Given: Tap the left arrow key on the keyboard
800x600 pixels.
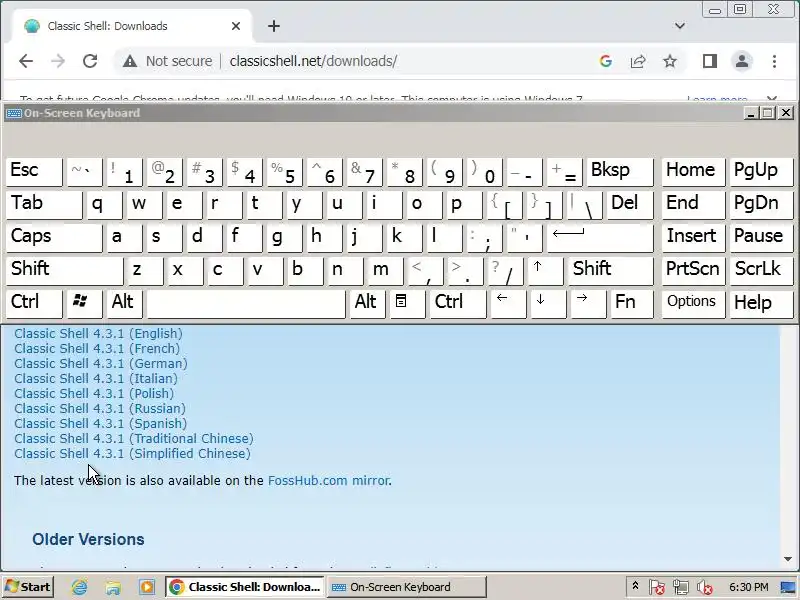Looking at the screenshot, I should 507,304.
